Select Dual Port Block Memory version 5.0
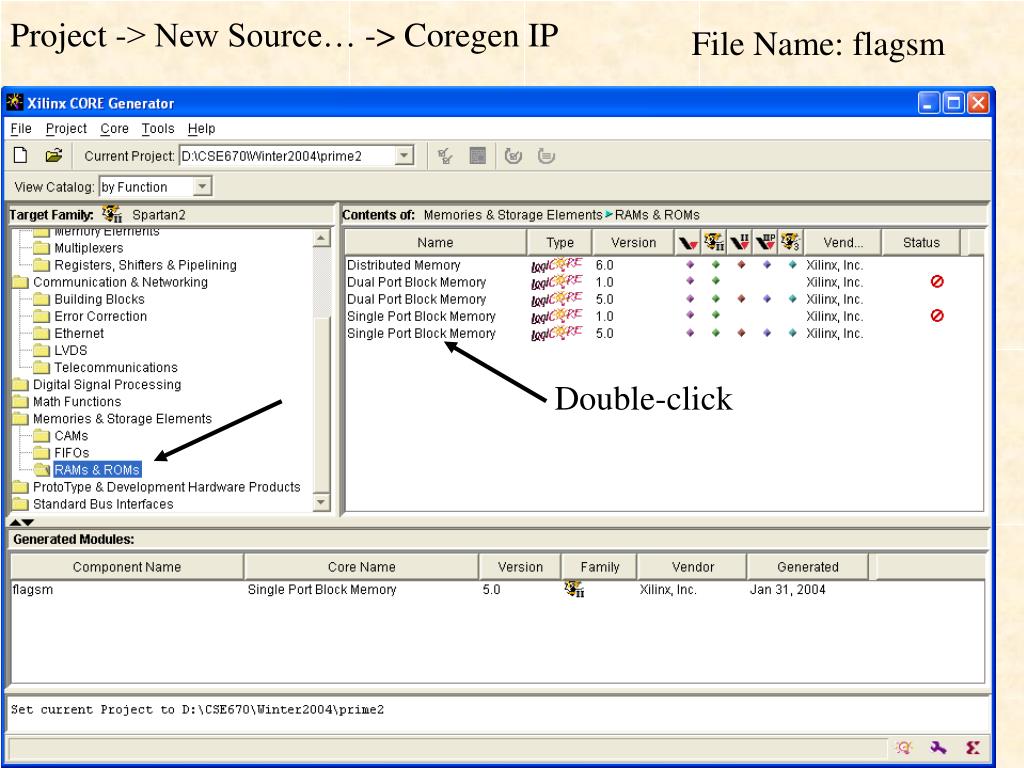Viewport: 1024px width, 768px height. click(663, 299)
